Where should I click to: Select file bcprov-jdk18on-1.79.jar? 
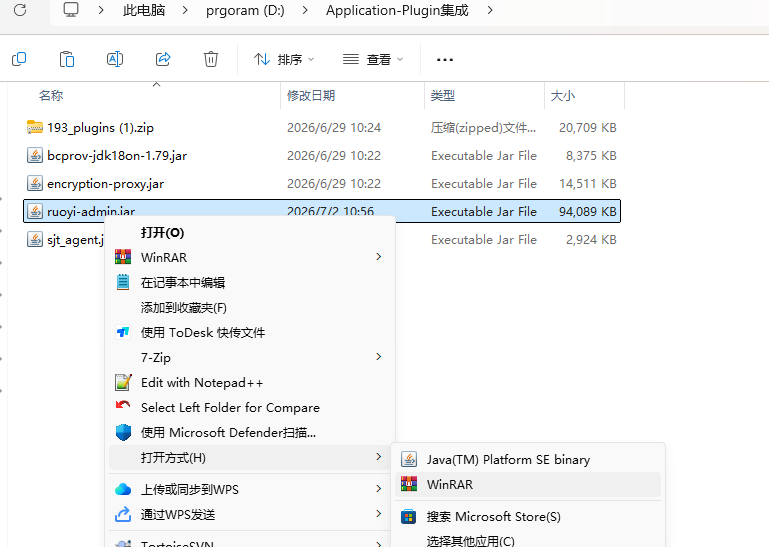117,156
